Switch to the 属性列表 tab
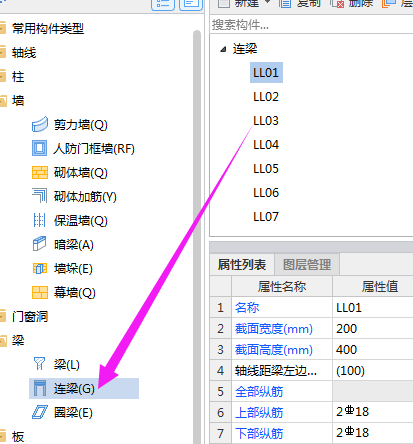 tap(242, 265)
